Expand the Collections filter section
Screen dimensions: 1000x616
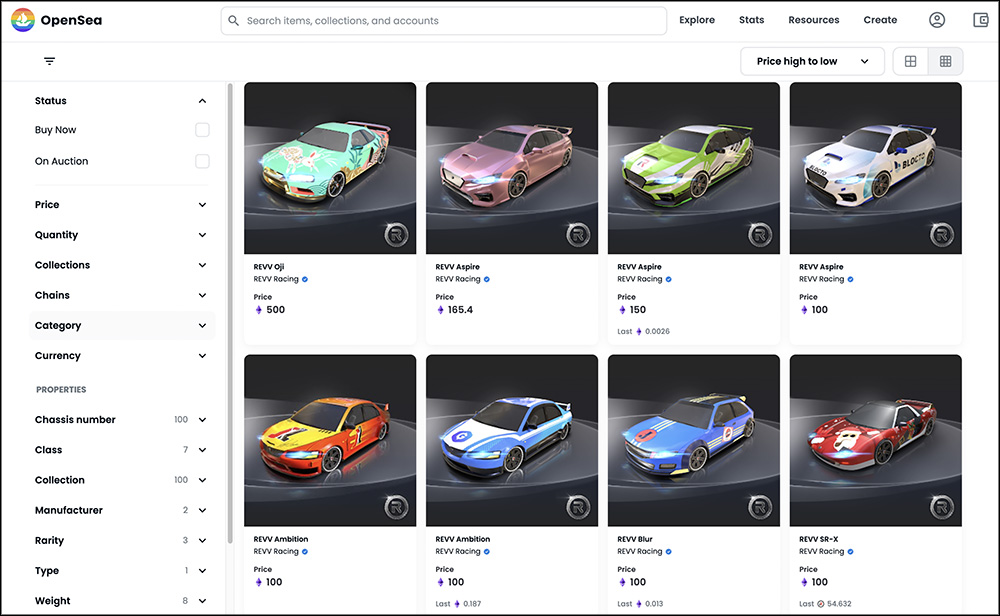point(121,265)
